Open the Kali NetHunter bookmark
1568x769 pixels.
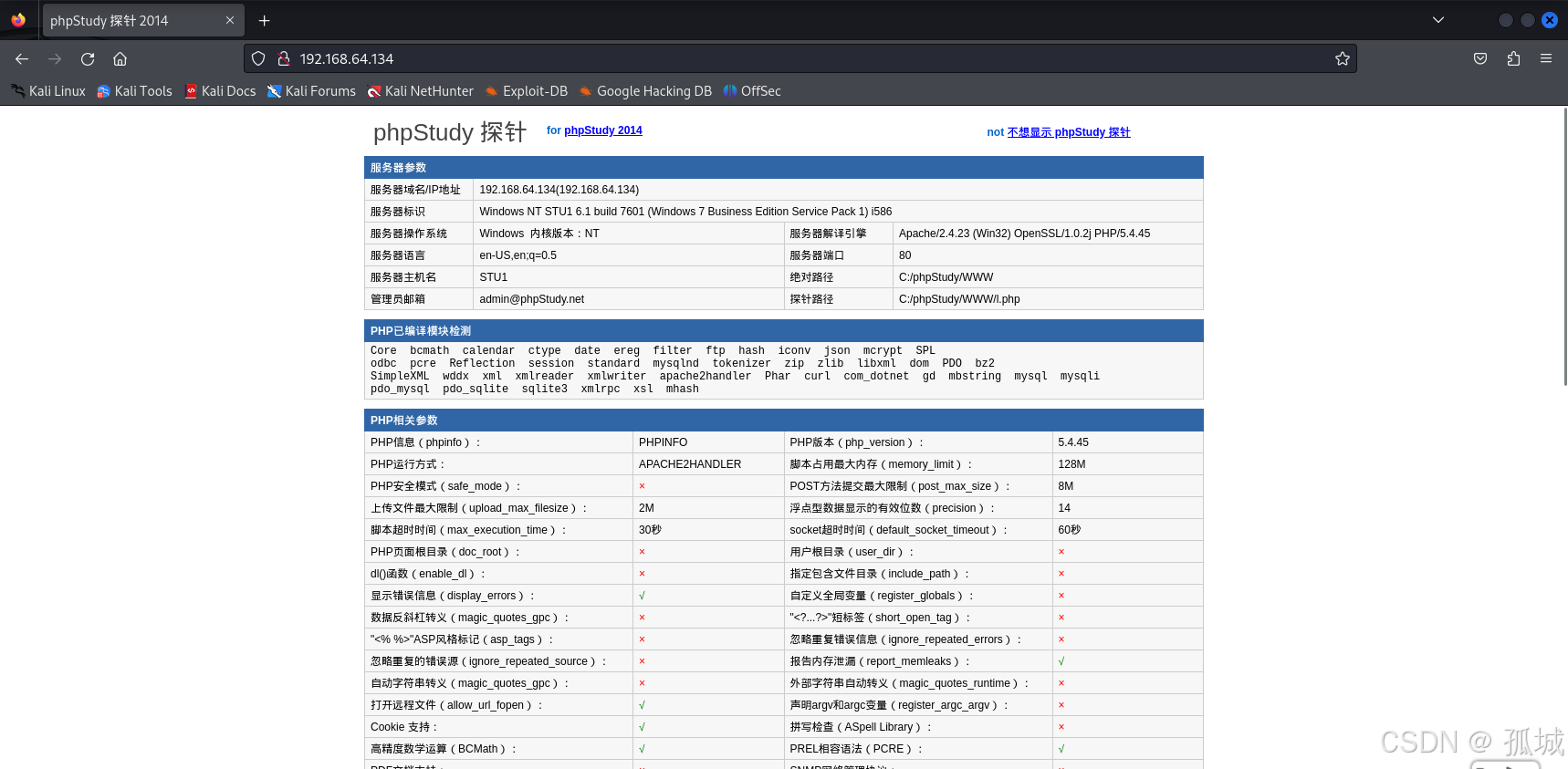pyautogui.click(x=420, y=91)
